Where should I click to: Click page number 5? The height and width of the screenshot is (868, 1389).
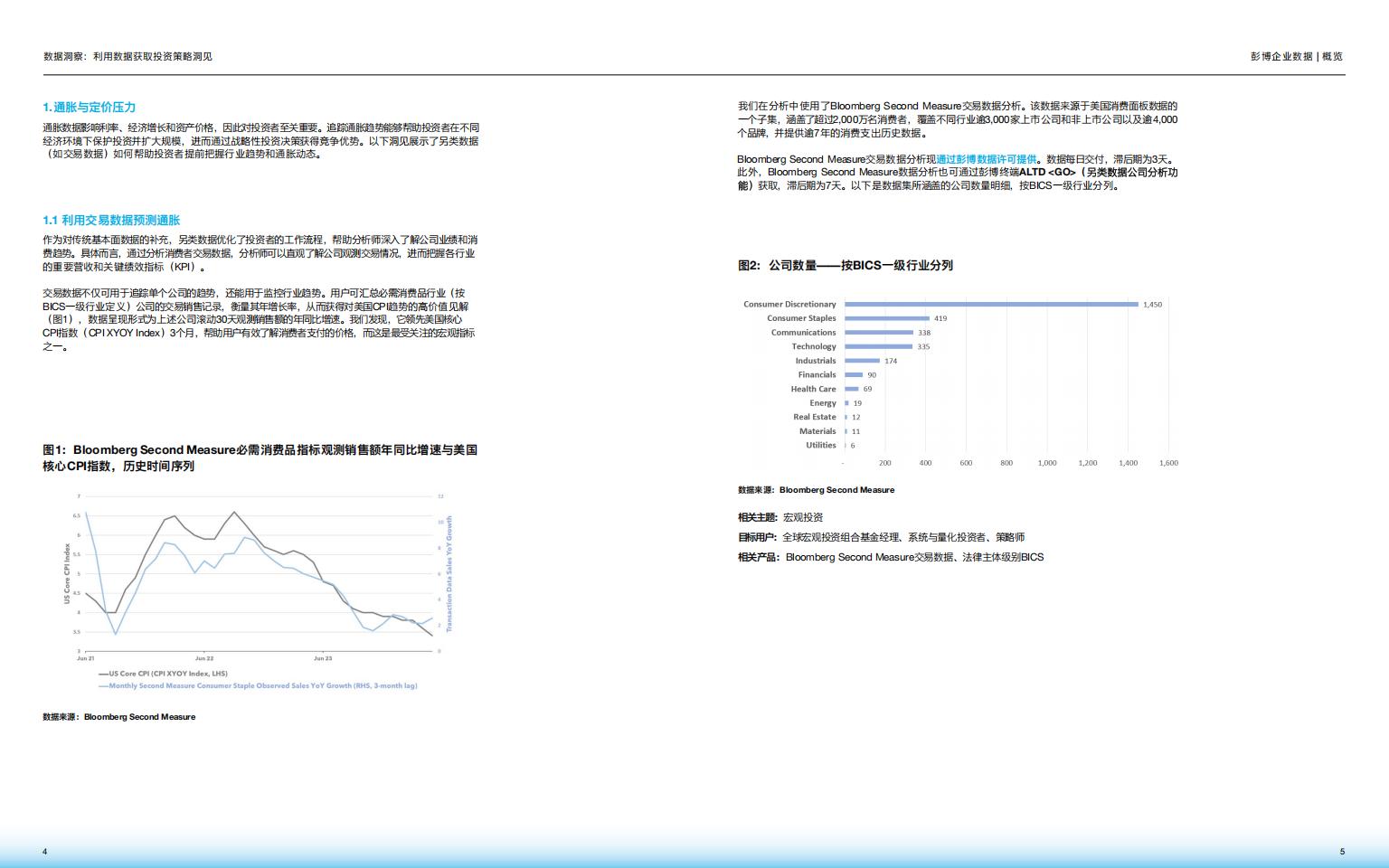(1342, 852)
